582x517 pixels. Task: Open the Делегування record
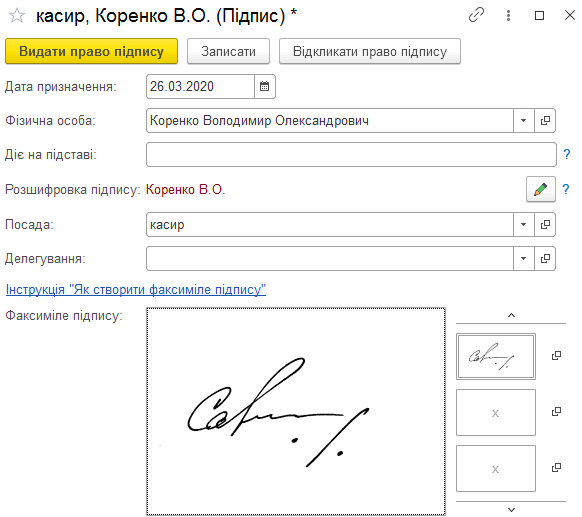pos(545,258)
